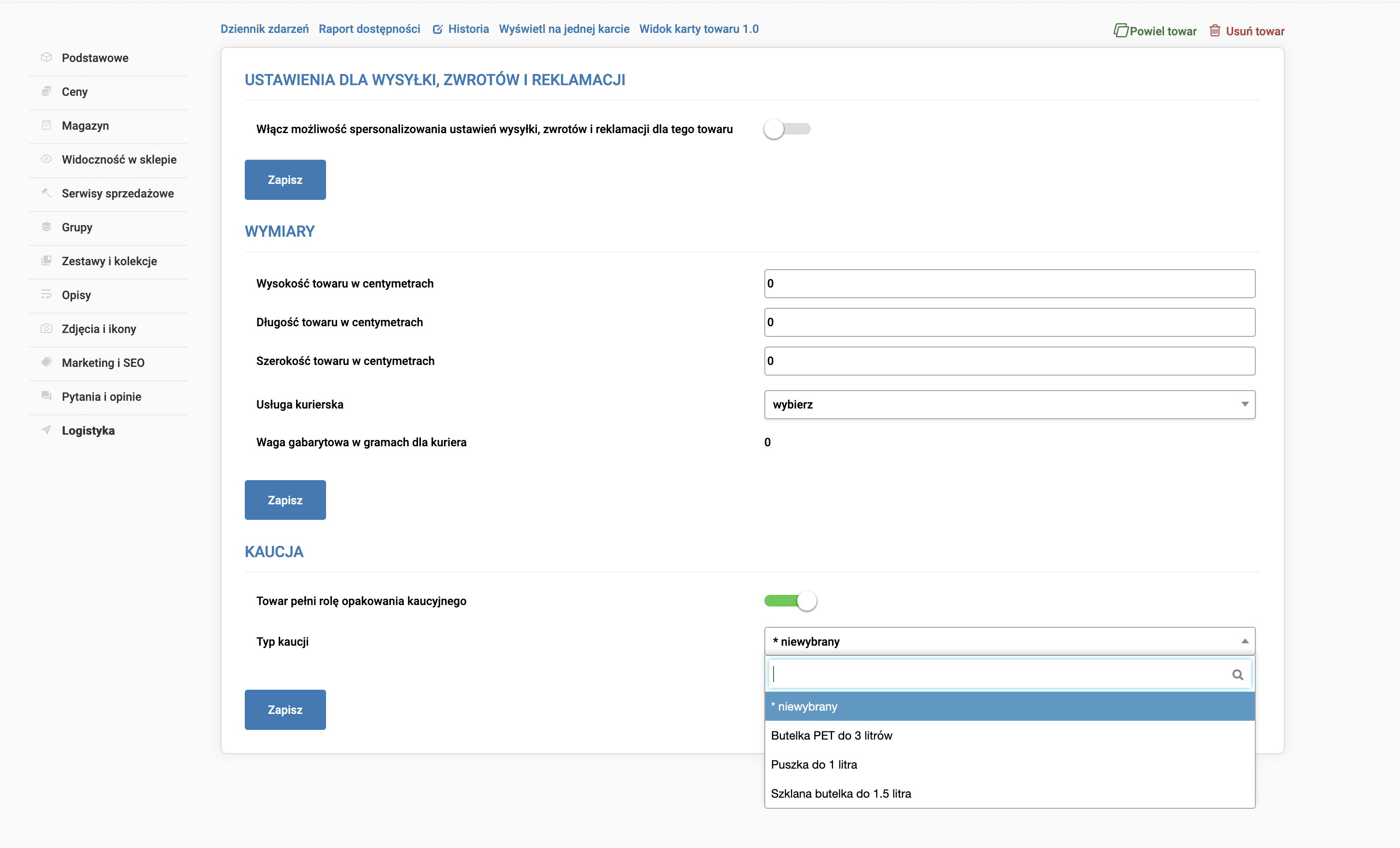The image size is (1400, 848).
Task: Click the magnifier icon in dropdown search
Action: [1237, 675]
